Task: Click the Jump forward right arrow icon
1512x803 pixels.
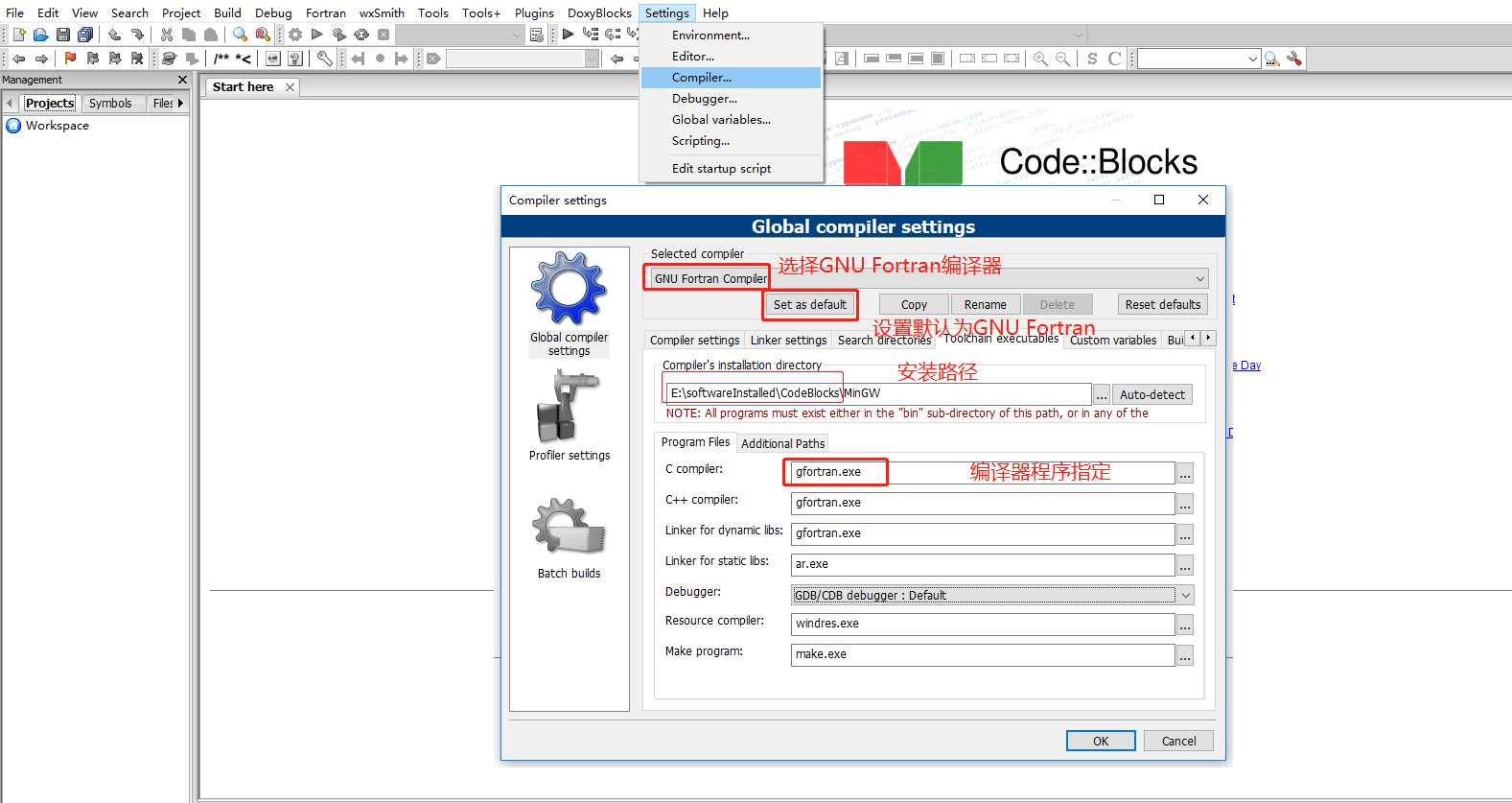Action: (x=41, y=59)
